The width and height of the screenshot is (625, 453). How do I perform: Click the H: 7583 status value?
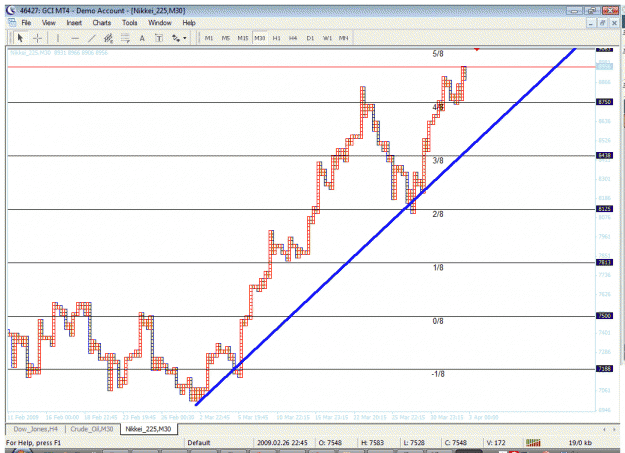click(x=372, y=443)
